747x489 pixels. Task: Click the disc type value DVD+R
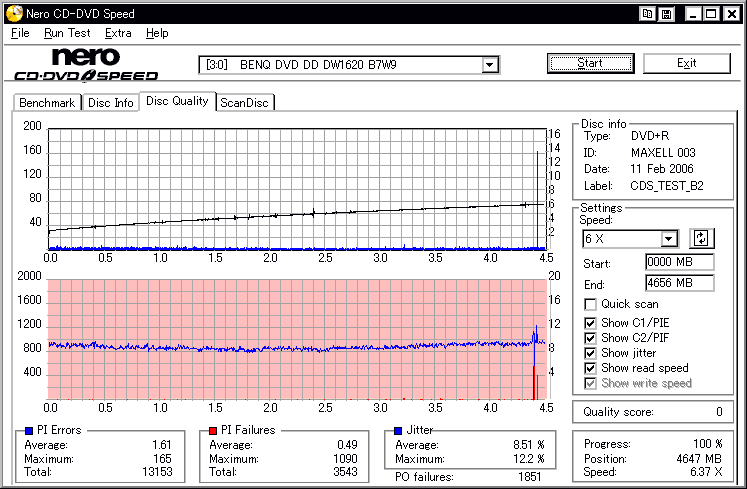click(x=650, y=136)
